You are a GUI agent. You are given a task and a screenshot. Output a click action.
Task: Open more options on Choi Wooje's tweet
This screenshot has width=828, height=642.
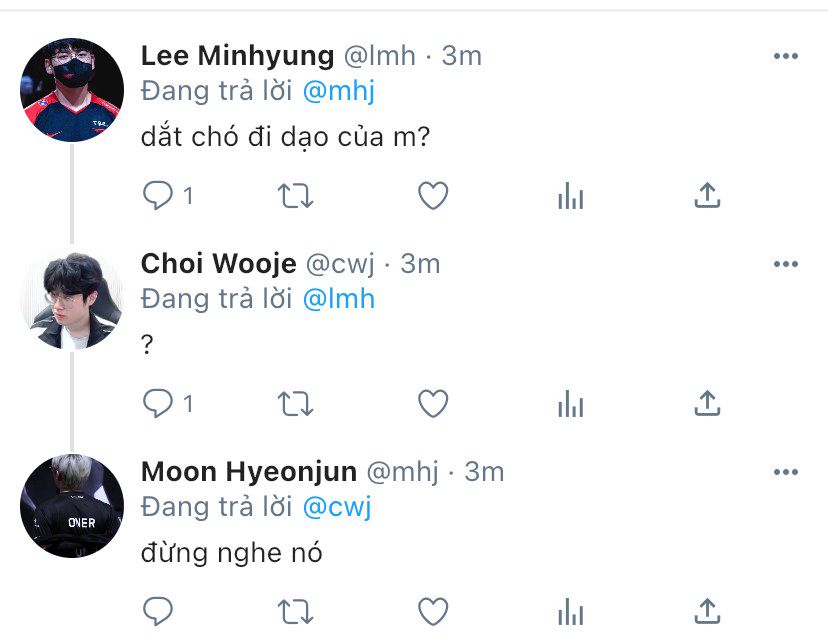pos(786,264)
